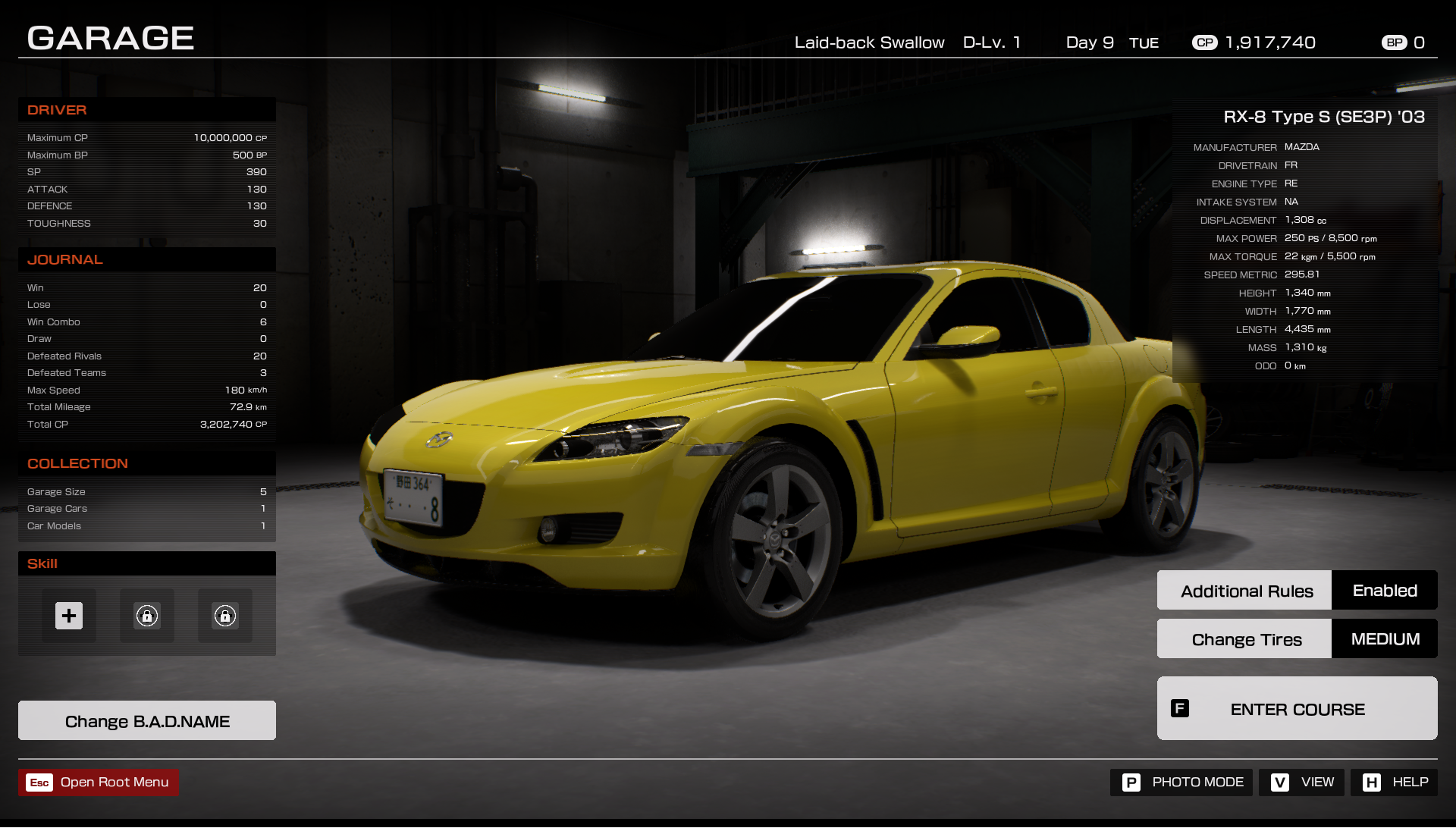Switch the MEDIUM tire compound value
The width and height of the screenshot is (1456, 828).
click(1384, 639)
